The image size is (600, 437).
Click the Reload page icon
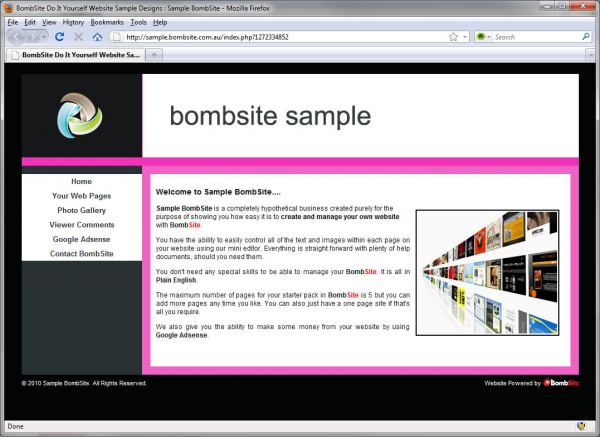[x=59, y=37]
